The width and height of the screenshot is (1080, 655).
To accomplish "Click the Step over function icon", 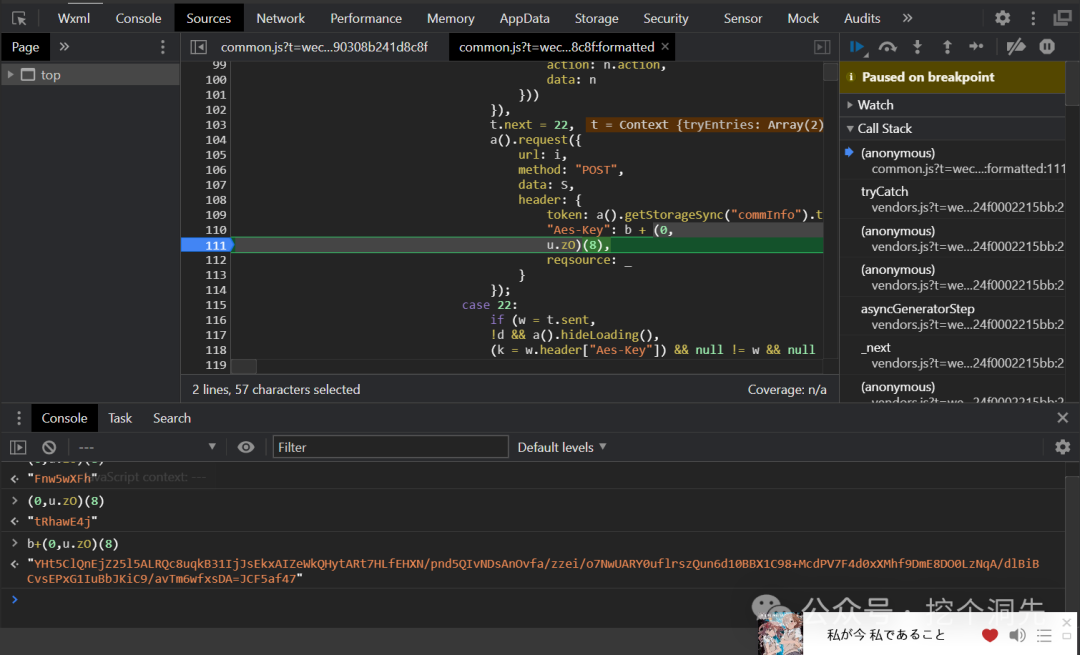I will [x=887, y=47].
